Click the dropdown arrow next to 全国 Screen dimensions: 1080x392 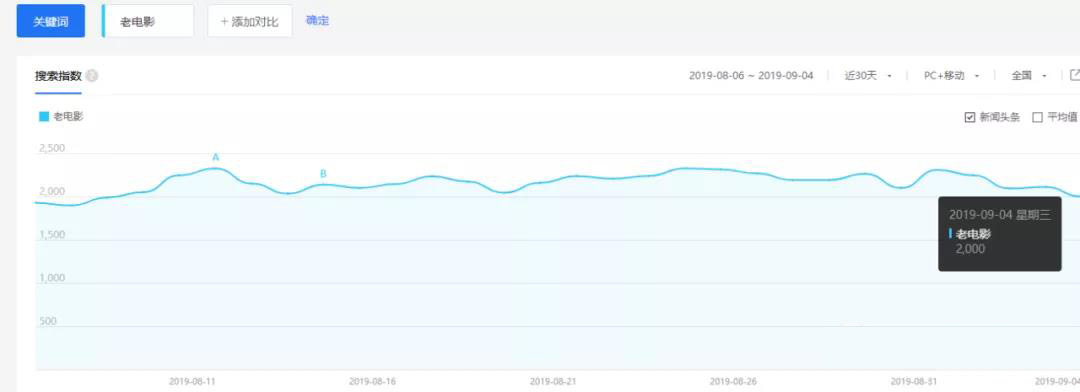coord(1044,76)
